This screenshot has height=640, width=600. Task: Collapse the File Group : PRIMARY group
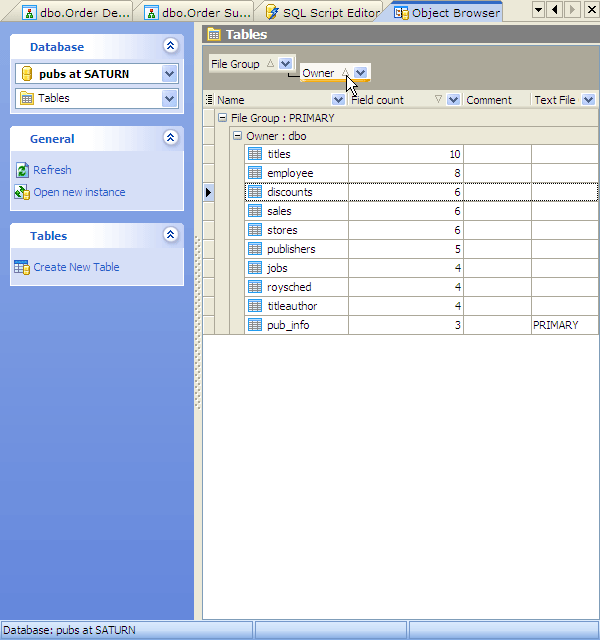coord(222,118)
